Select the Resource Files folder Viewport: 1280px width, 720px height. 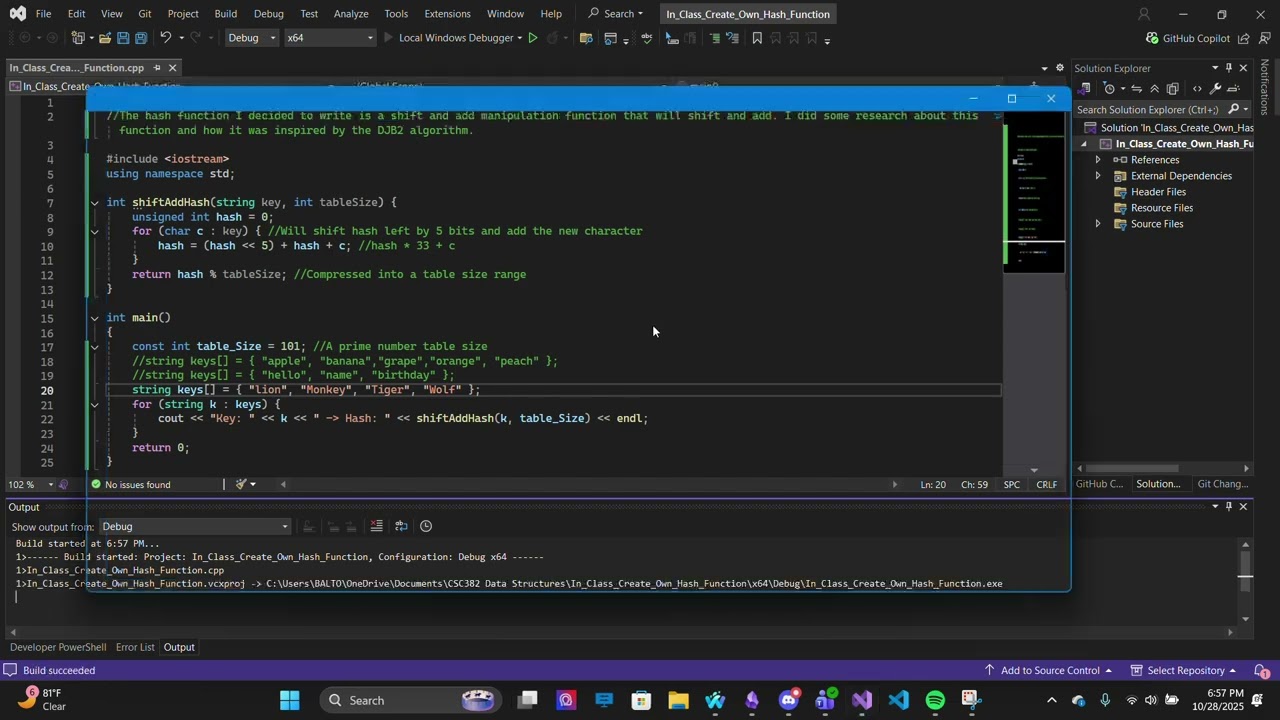[x=1161, y=208]
